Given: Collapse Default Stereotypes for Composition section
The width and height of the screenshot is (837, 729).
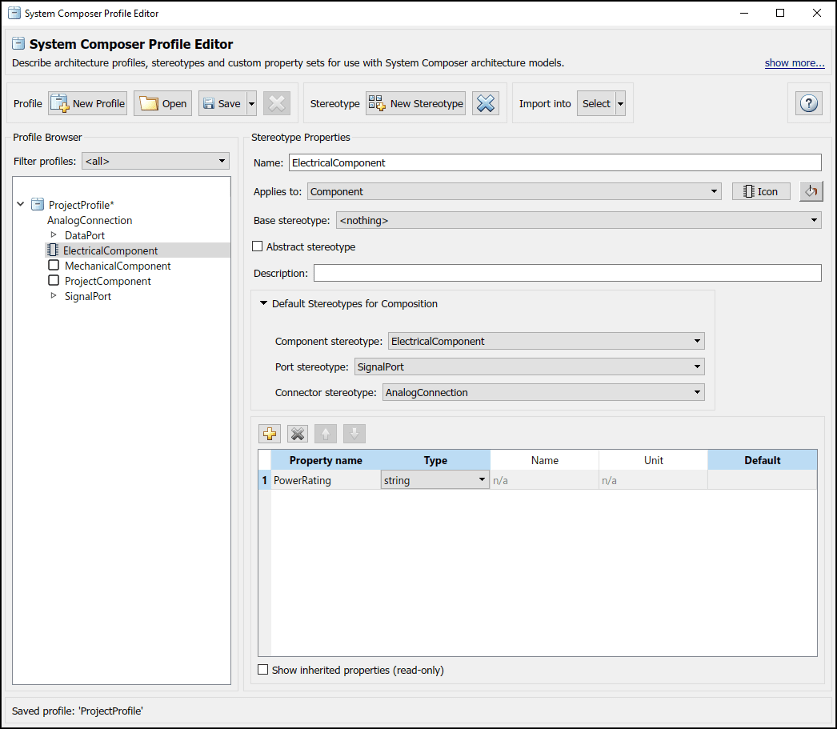Looking at the screenshot, I should [263, 303].
